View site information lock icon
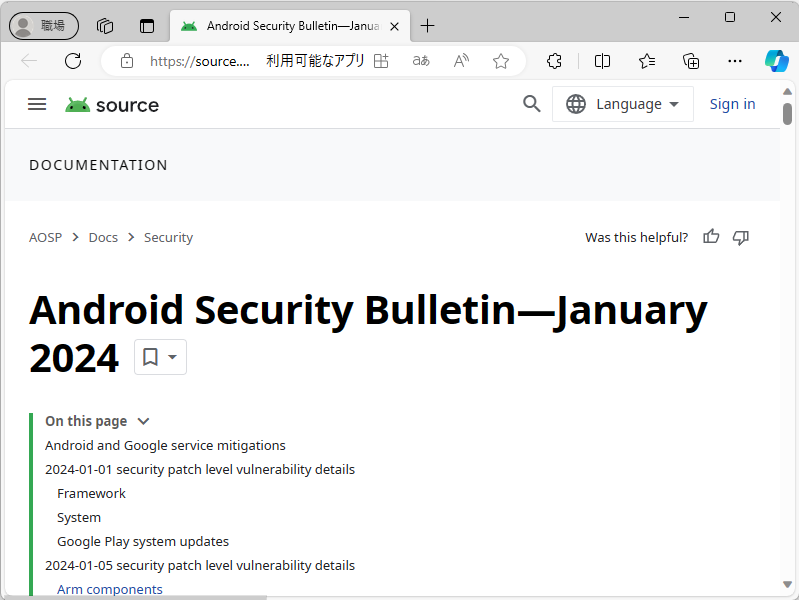The image size is (799, 600). 127,61
